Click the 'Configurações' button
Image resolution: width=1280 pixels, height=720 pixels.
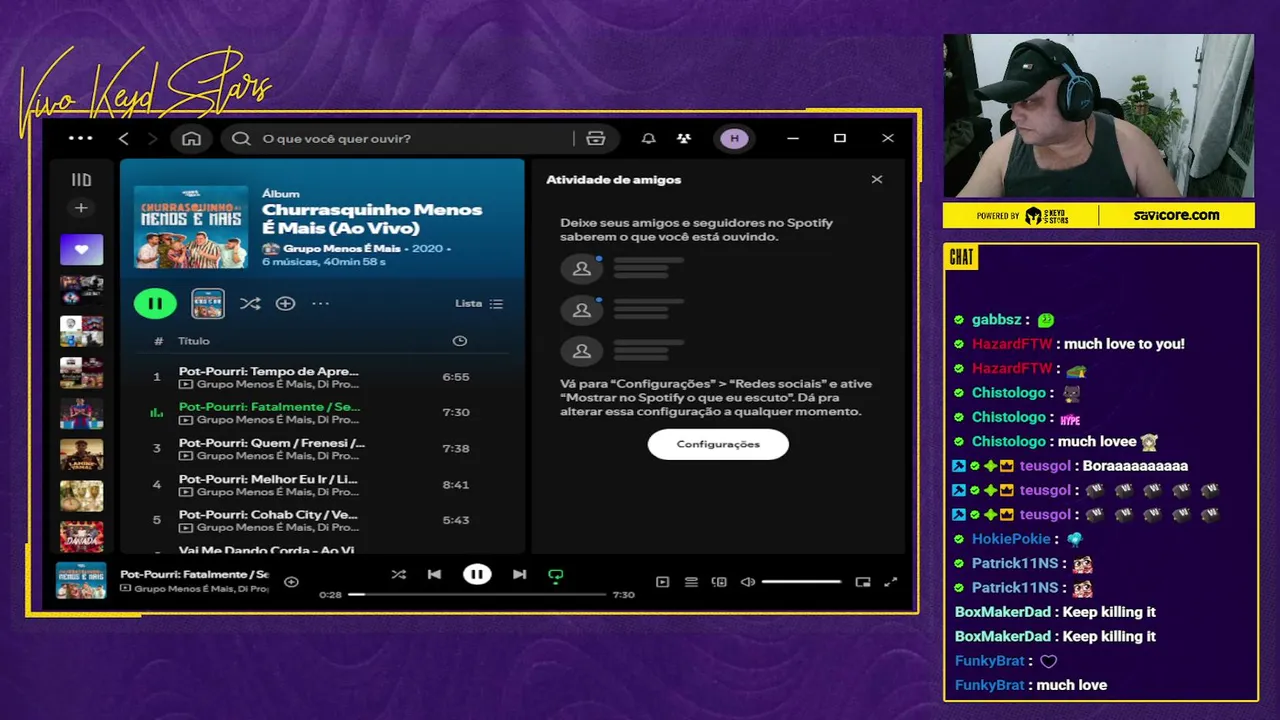[718, 444]
